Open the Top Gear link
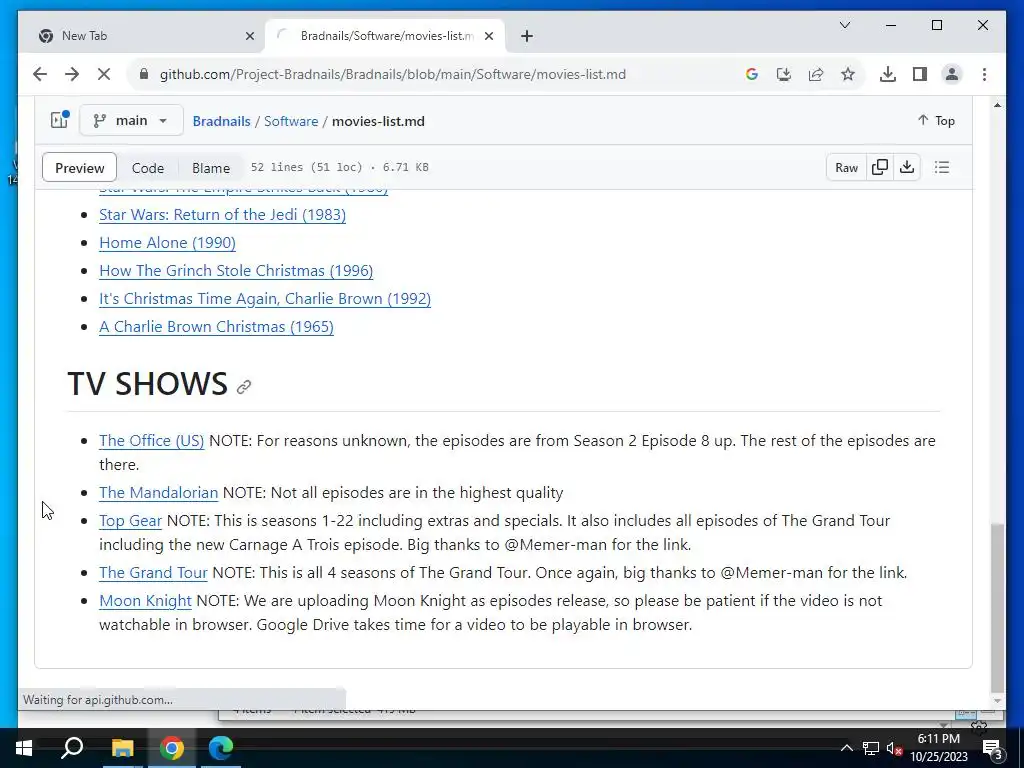This screenshot has width=1024, height=768. pos(131,520)
